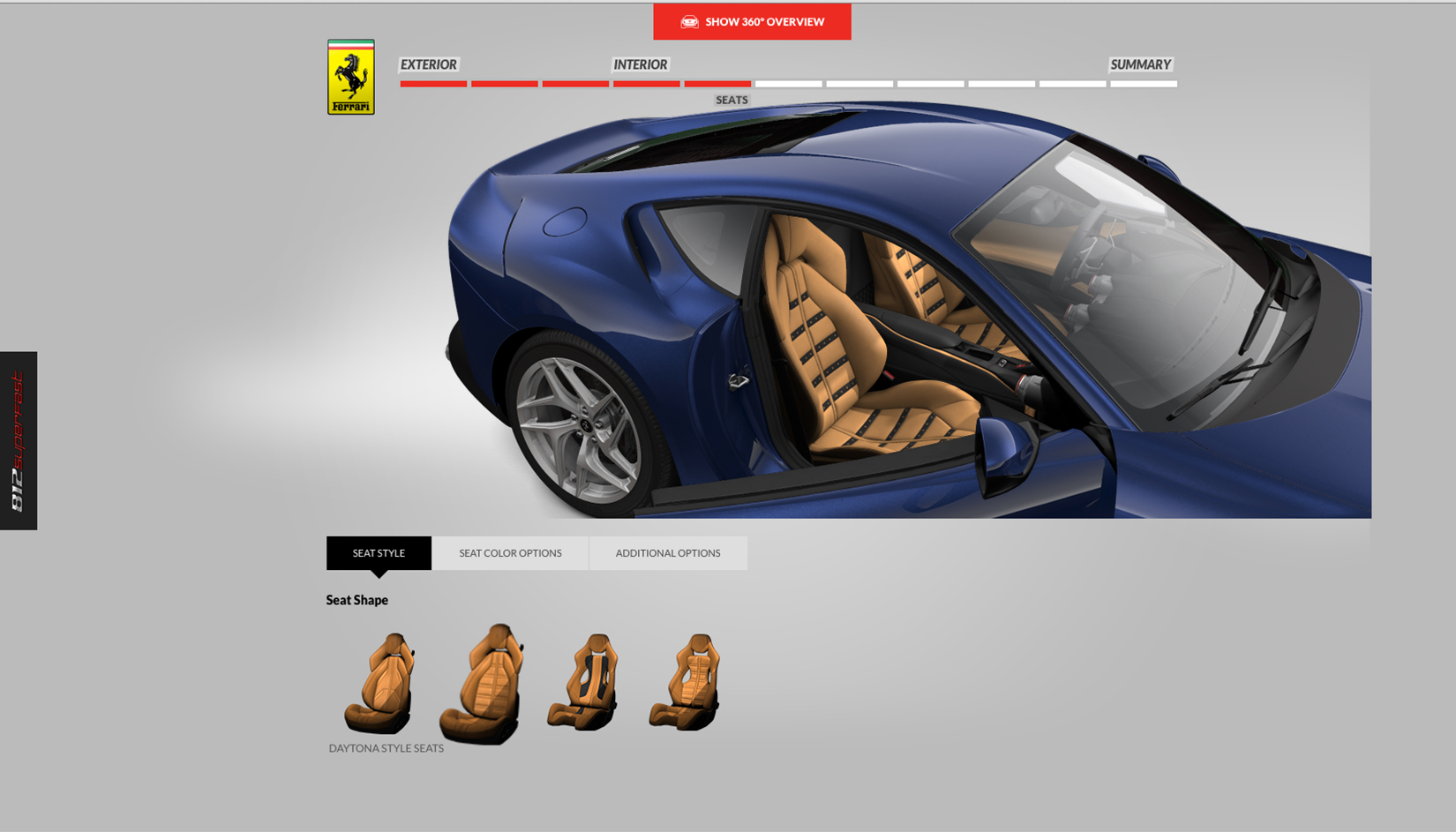Choose the fourth seat shape option
The height and width of the screenshot is (832, 1456).
(x=685, y=682)
